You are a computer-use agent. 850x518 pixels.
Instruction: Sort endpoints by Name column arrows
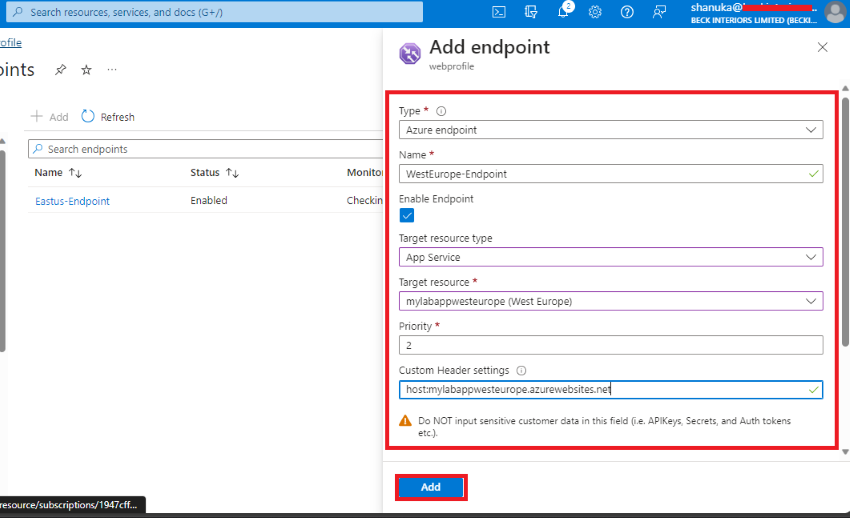[75, 173]
